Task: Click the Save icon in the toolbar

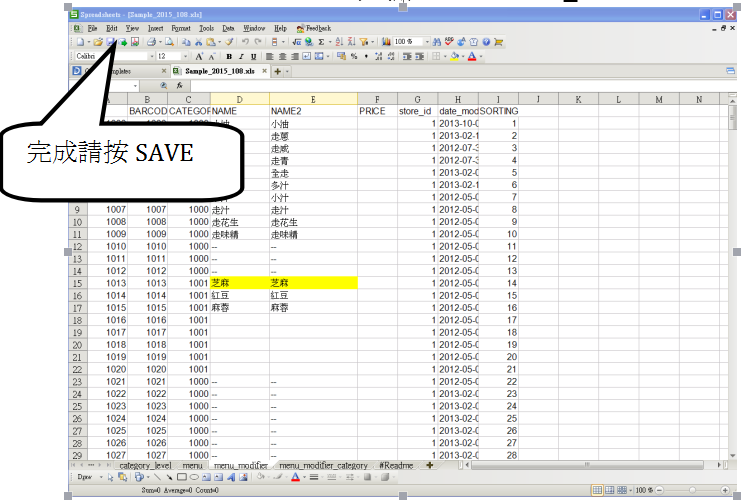Action: click(111, 42)
